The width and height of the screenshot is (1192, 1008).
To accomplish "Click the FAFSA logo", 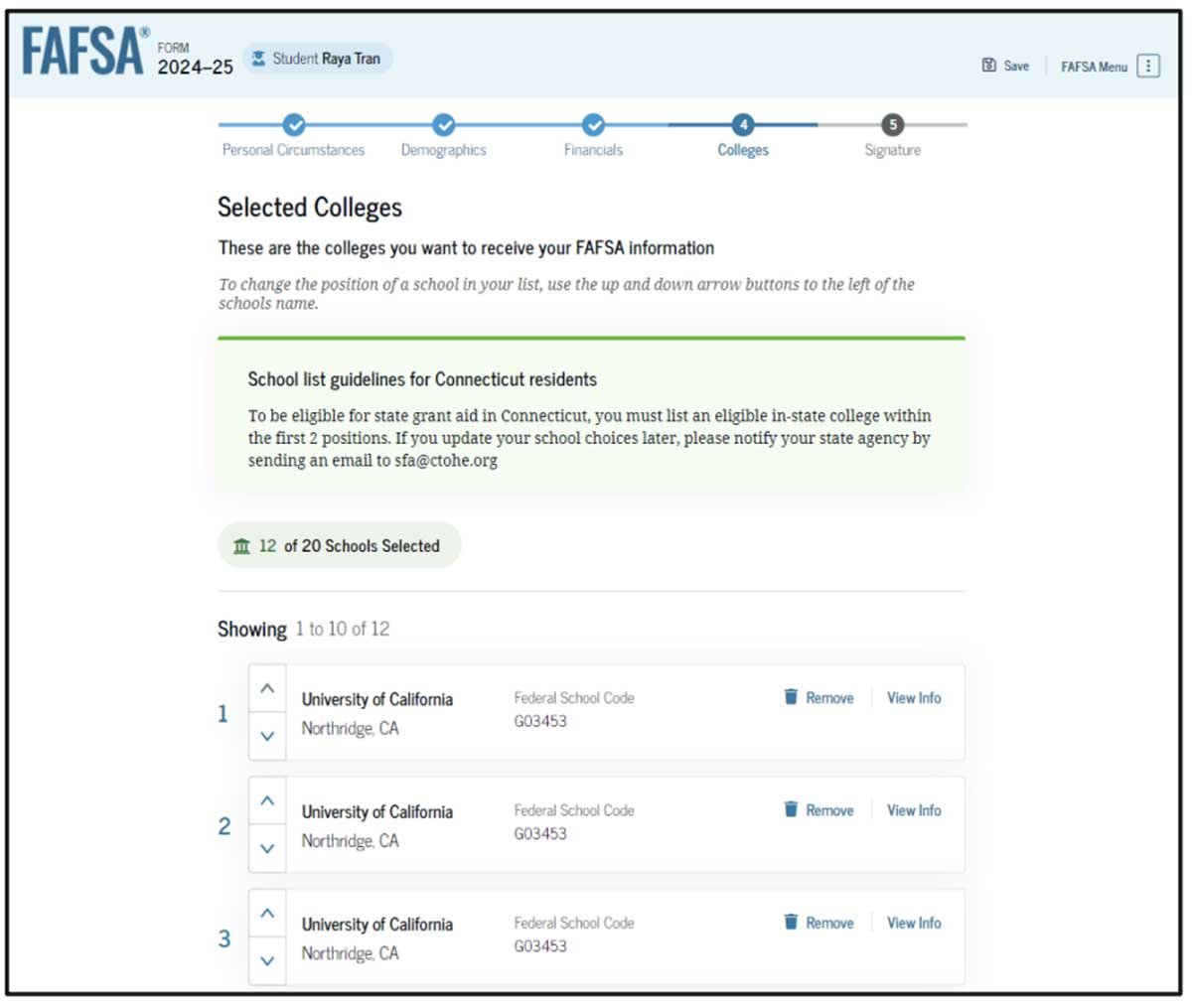I will (x=83, y=52).
